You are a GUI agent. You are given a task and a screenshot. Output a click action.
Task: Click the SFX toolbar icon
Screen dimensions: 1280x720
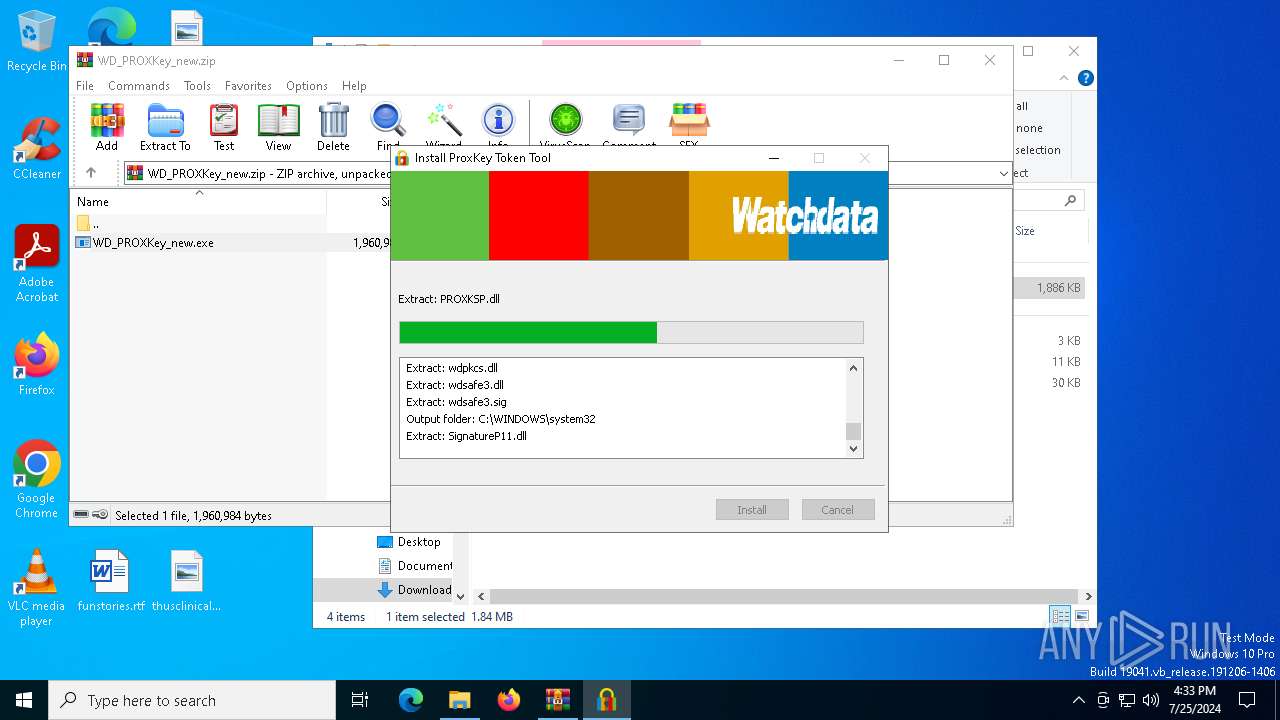tap(689, 121)
